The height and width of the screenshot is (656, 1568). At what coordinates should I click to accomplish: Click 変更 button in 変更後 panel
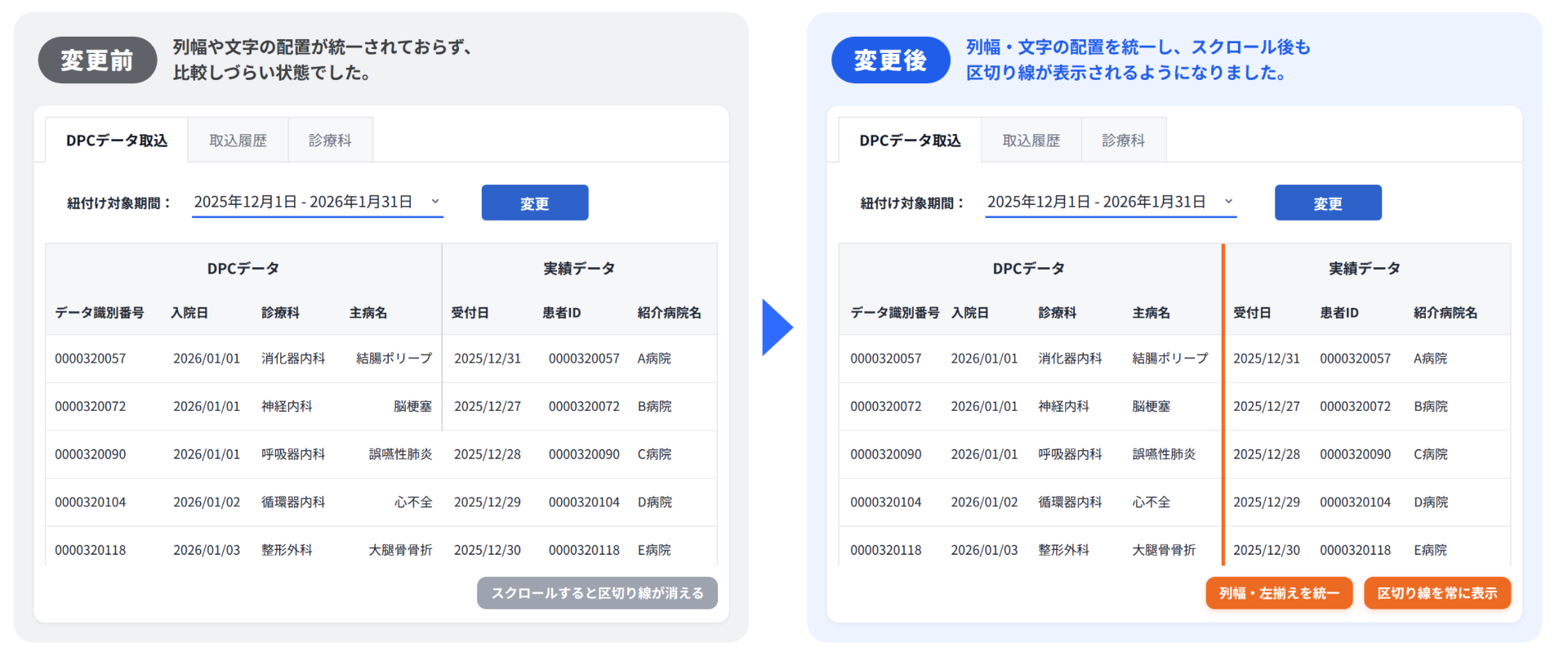(x=1328, y=203)
